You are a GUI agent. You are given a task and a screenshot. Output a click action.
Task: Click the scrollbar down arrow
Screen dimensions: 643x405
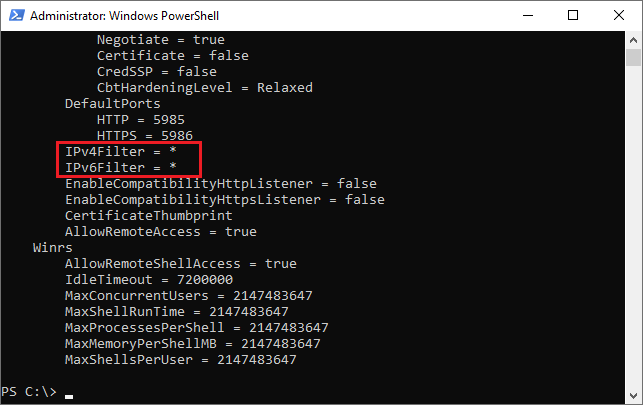pos(633,396)
